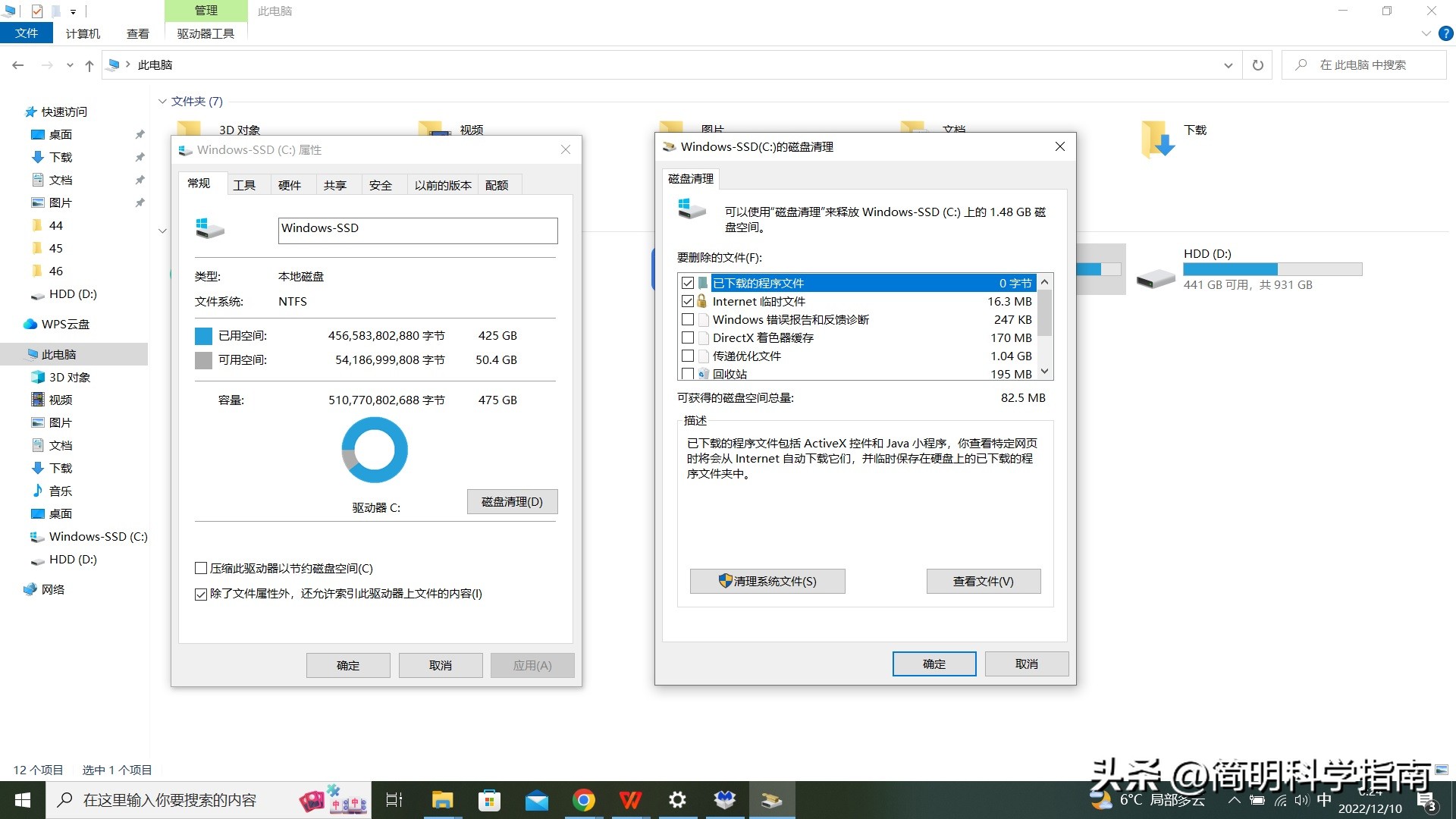Click the back navigation arrow
The width and height of the screenshot is (1456, 819).
(18, 65)
